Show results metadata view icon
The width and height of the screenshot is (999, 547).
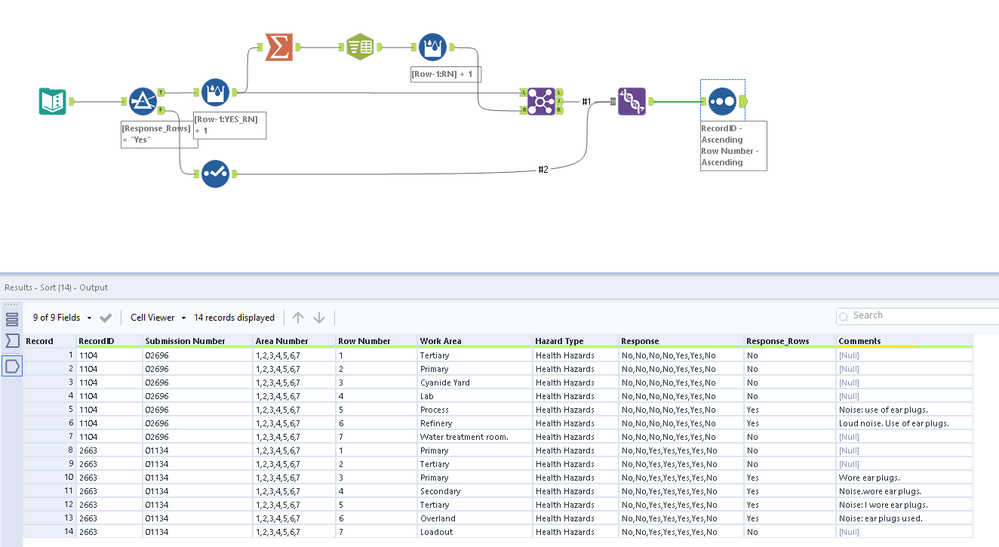tap(12, 341)
